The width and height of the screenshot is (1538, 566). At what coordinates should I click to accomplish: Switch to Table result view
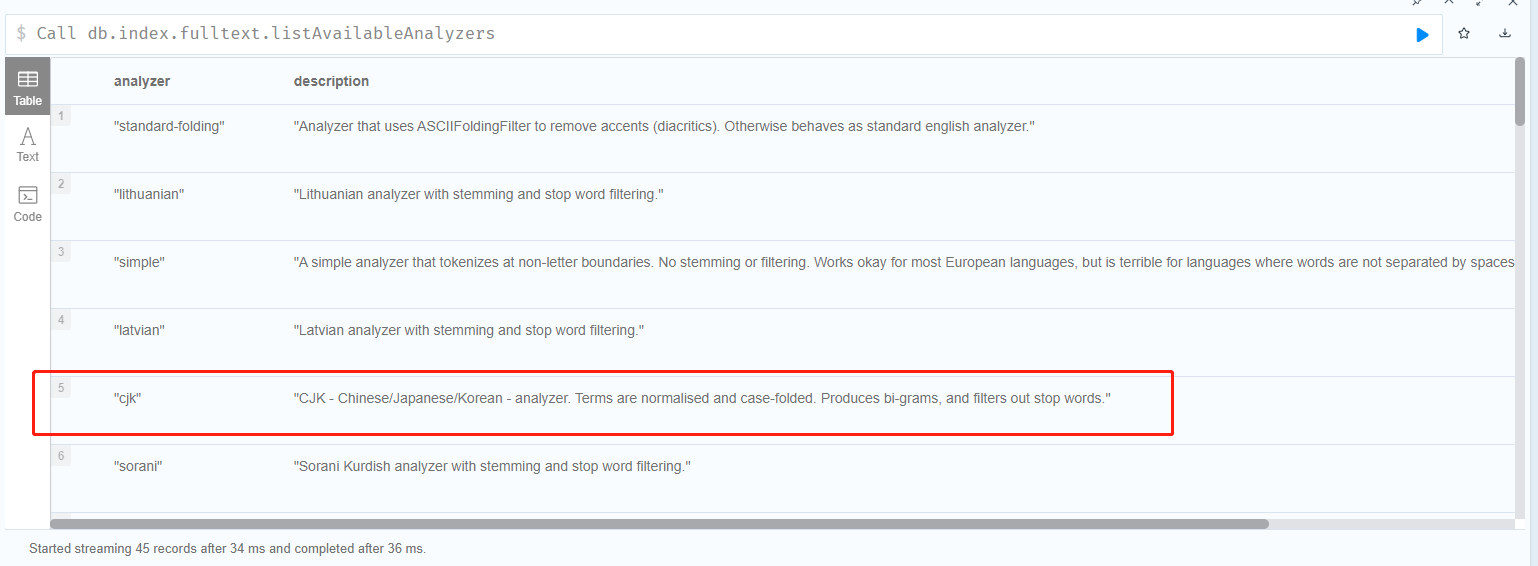pos(28,87)
